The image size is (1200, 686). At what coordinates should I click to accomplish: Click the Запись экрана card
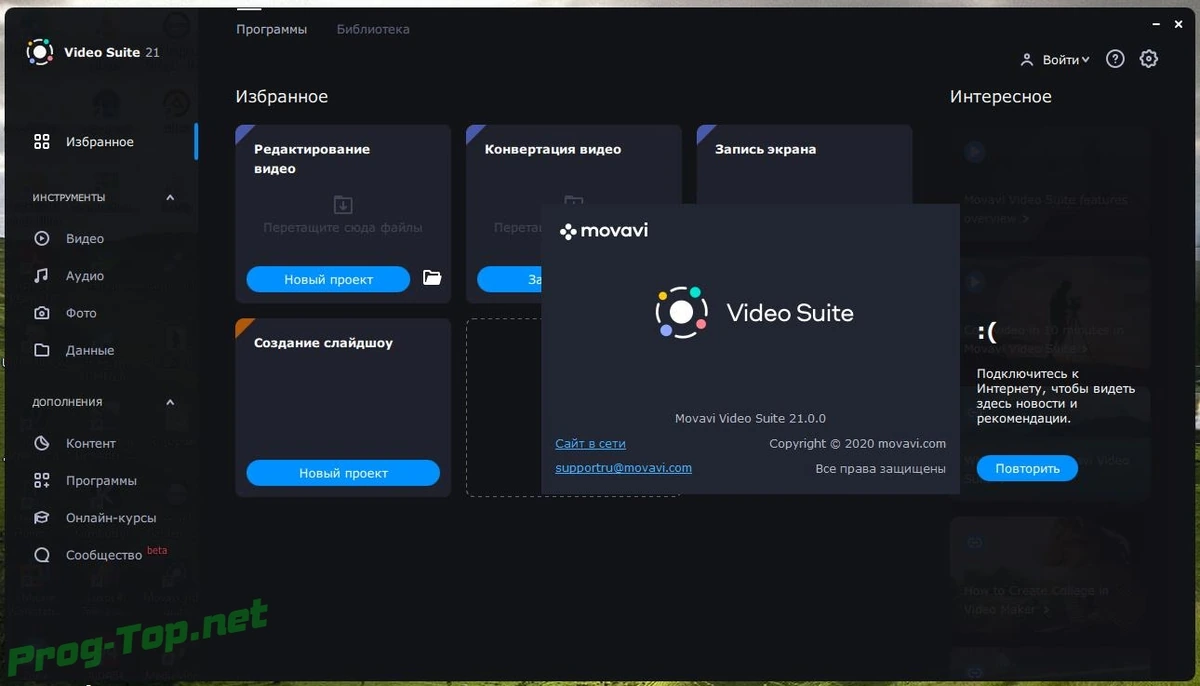[x=804, y=165]
